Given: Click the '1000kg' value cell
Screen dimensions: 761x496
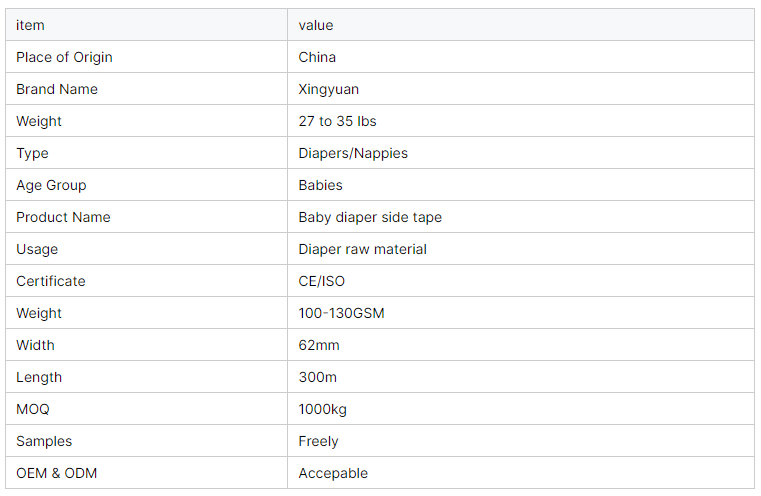Looking at the screenshot, I should [323, 409].
